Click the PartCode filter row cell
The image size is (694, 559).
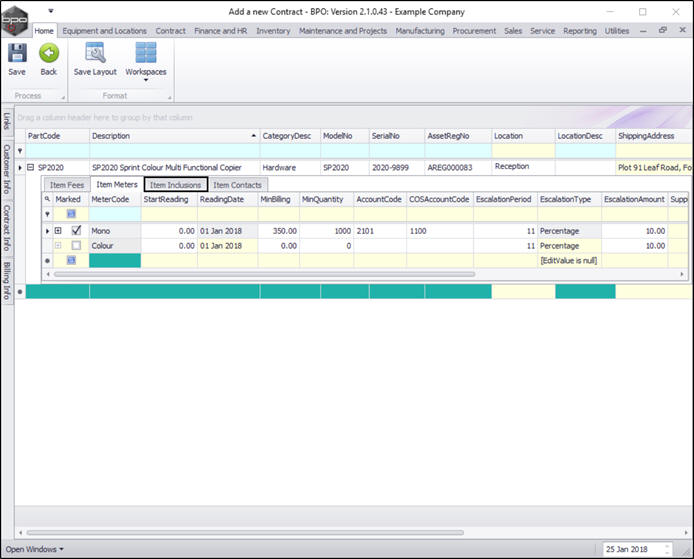(58, 151)
